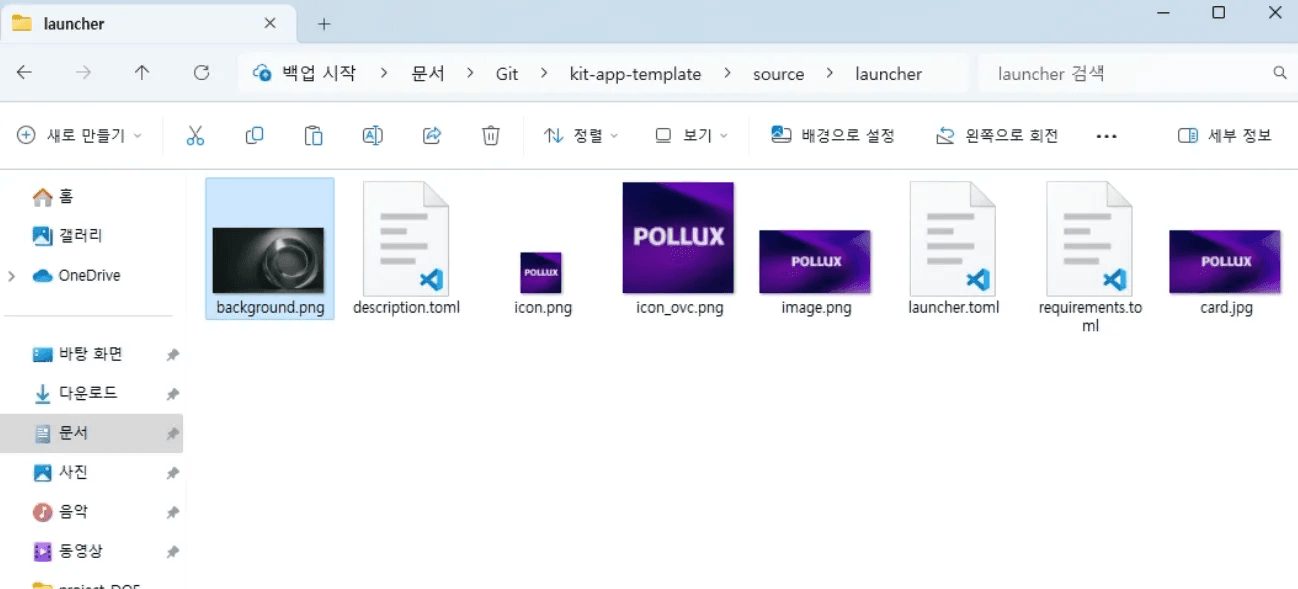Click the Refresh icon in the address bar
1298x589 pixels.
[x=202, y=72]
